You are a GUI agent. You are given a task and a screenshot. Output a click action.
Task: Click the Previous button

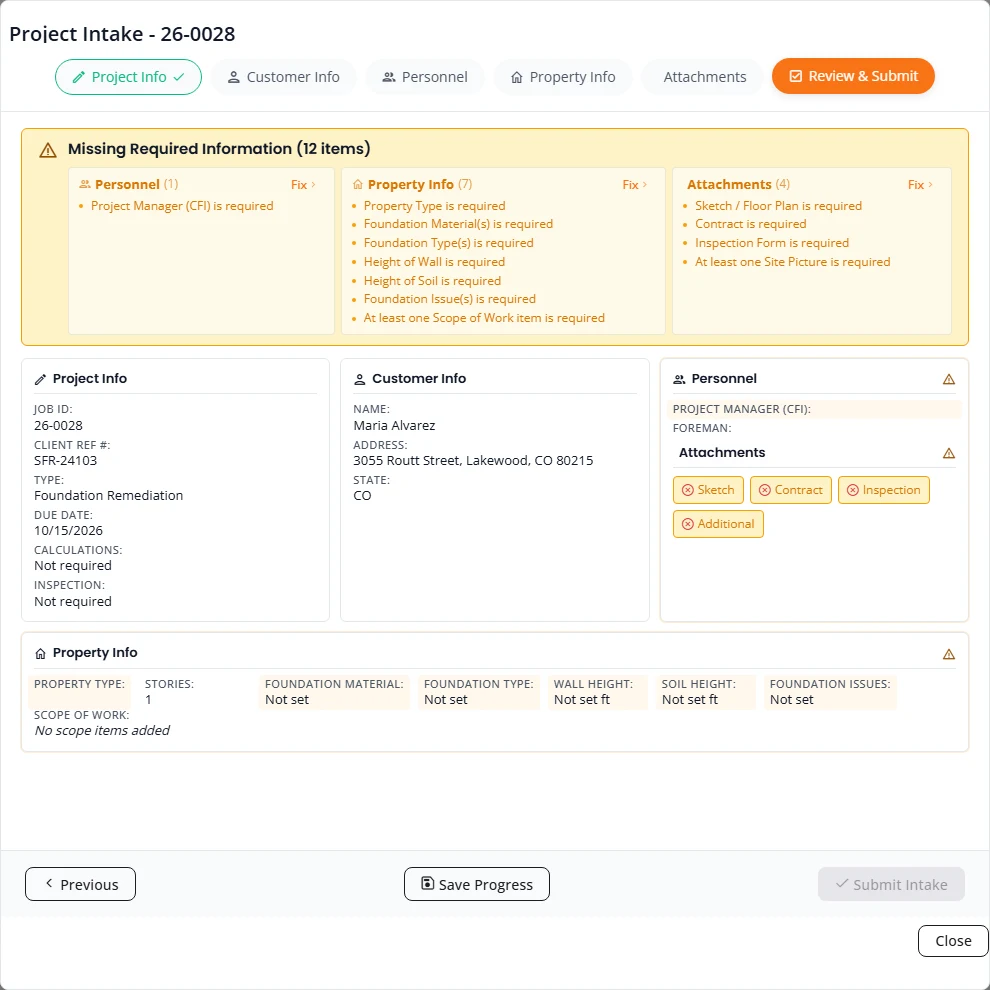click(x=80, y=884)
